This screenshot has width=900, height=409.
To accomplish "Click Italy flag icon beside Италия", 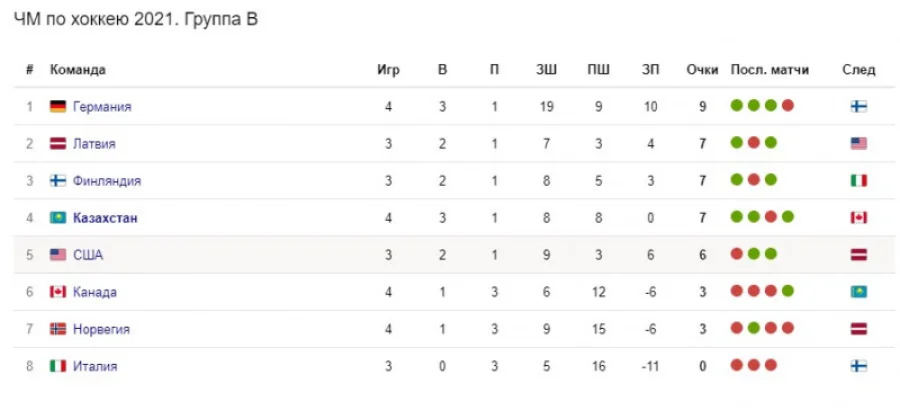I will tap(58, 366).
